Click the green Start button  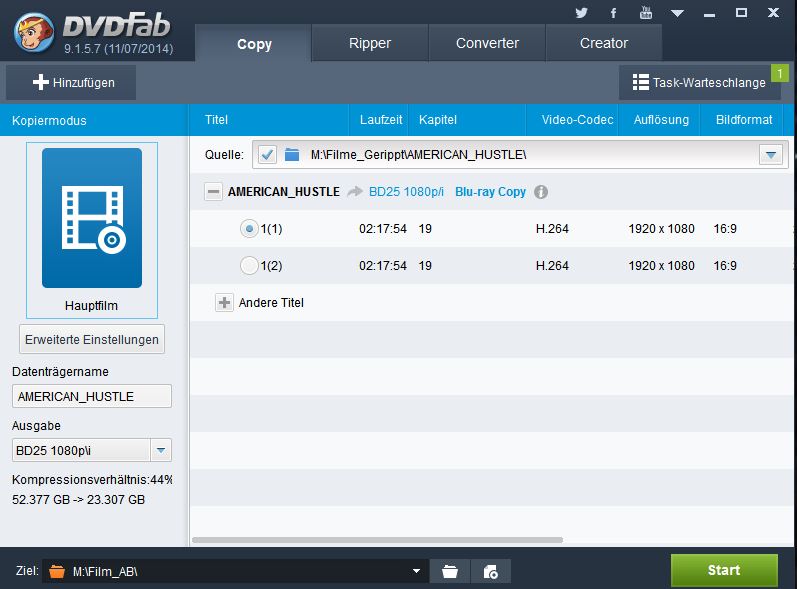tap(723, 570)
